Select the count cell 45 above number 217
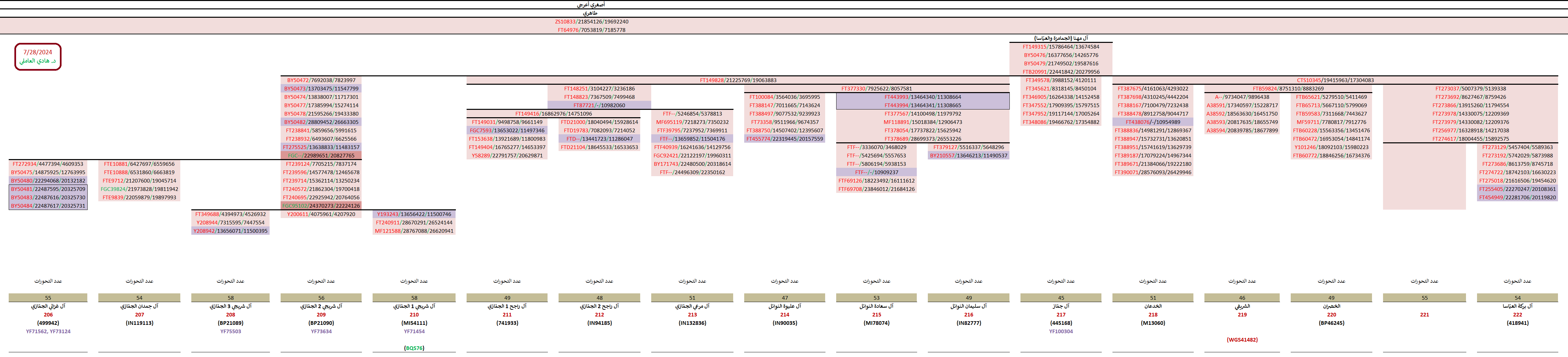The width and height of the screenshot is (1568, 357). 1060,298
